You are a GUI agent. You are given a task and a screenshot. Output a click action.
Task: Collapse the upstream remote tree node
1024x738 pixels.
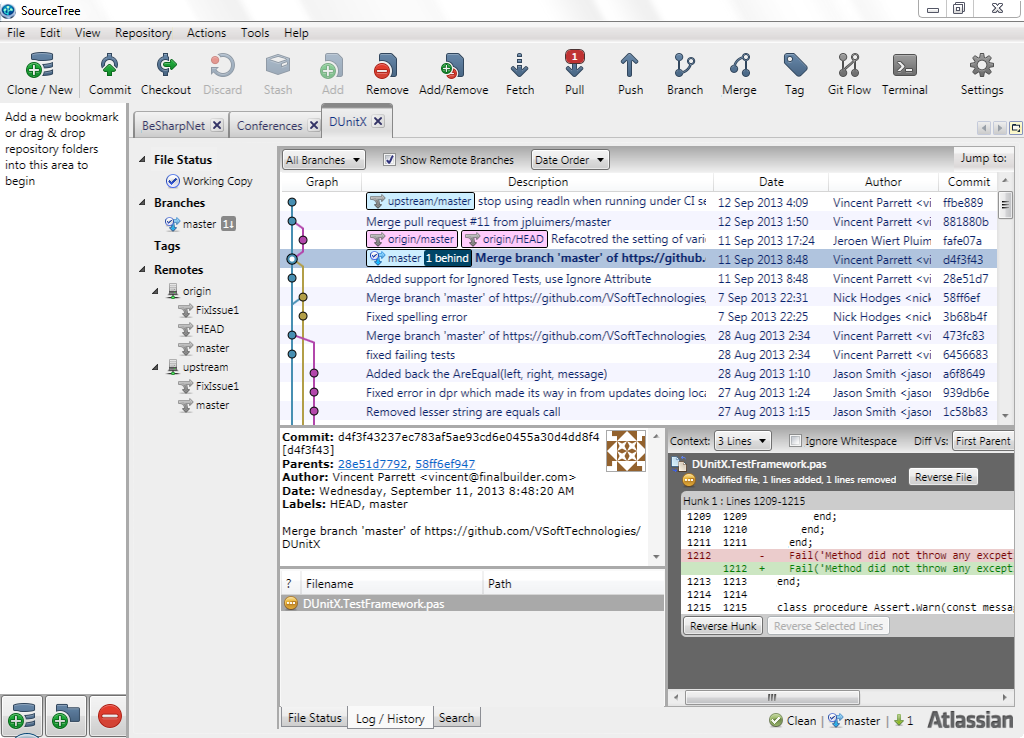(157, 368)
